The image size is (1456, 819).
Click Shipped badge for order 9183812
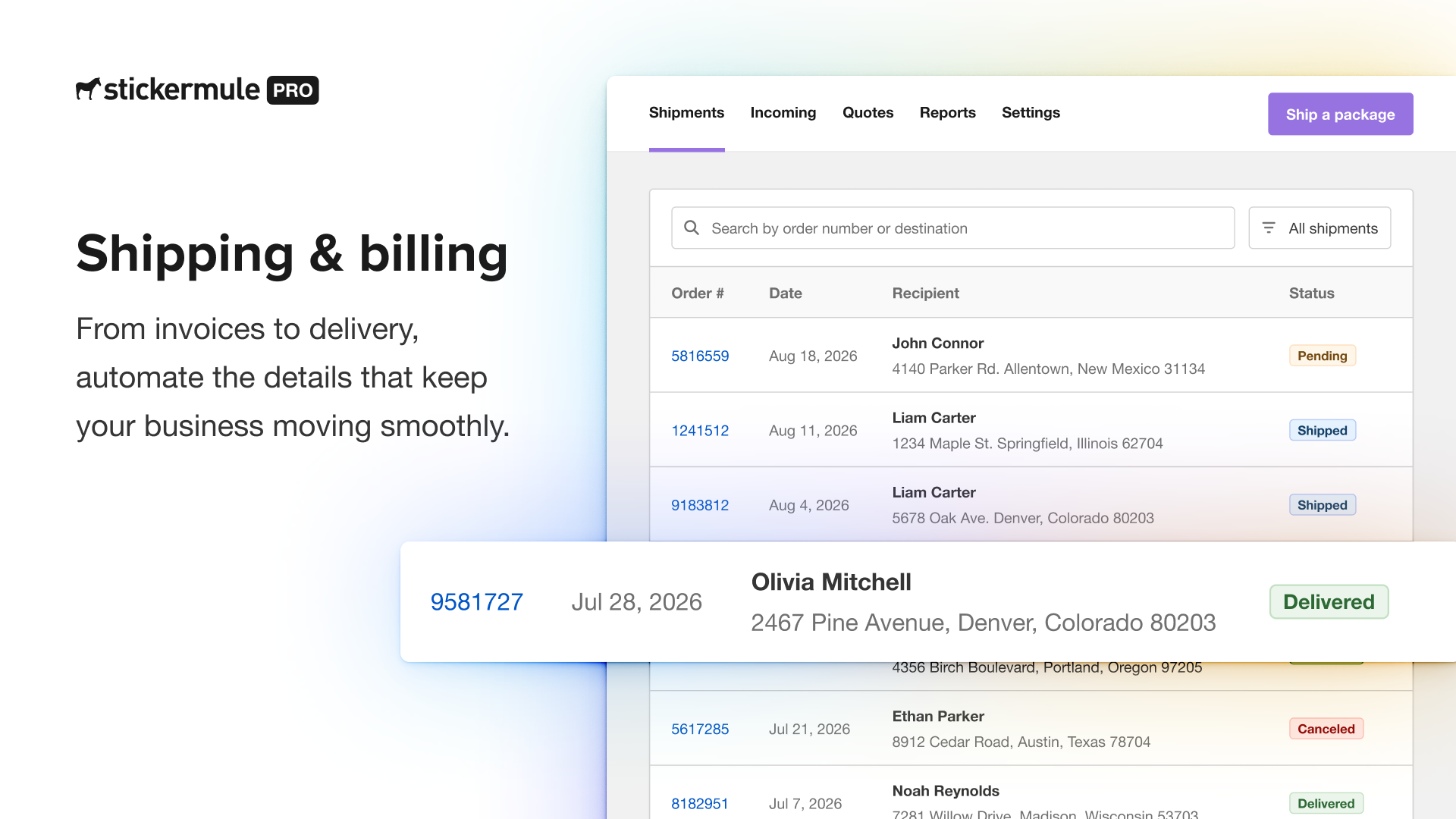pyautogui.click(x=1323, y=505)
